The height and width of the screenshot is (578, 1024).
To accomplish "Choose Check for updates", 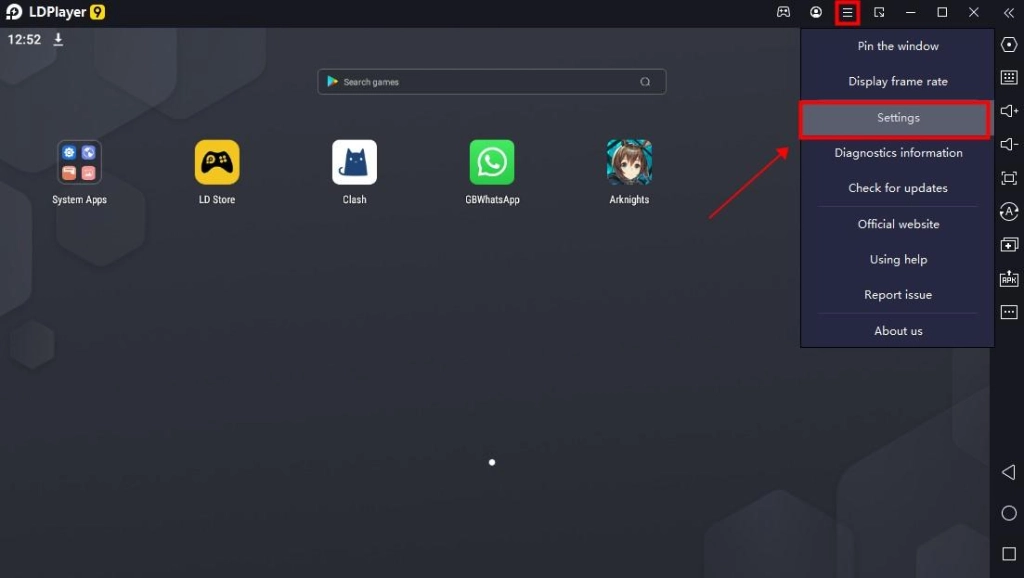I will (897, 188).
